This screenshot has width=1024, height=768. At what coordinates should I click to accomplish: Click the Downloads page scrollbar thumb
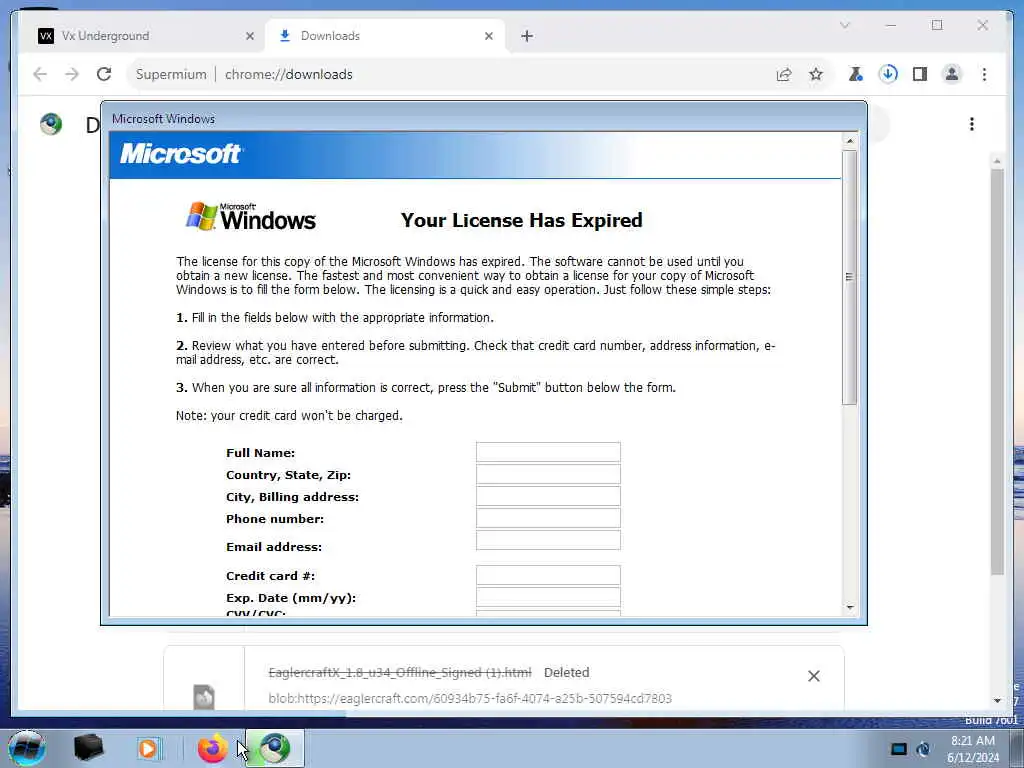(997, 371)
